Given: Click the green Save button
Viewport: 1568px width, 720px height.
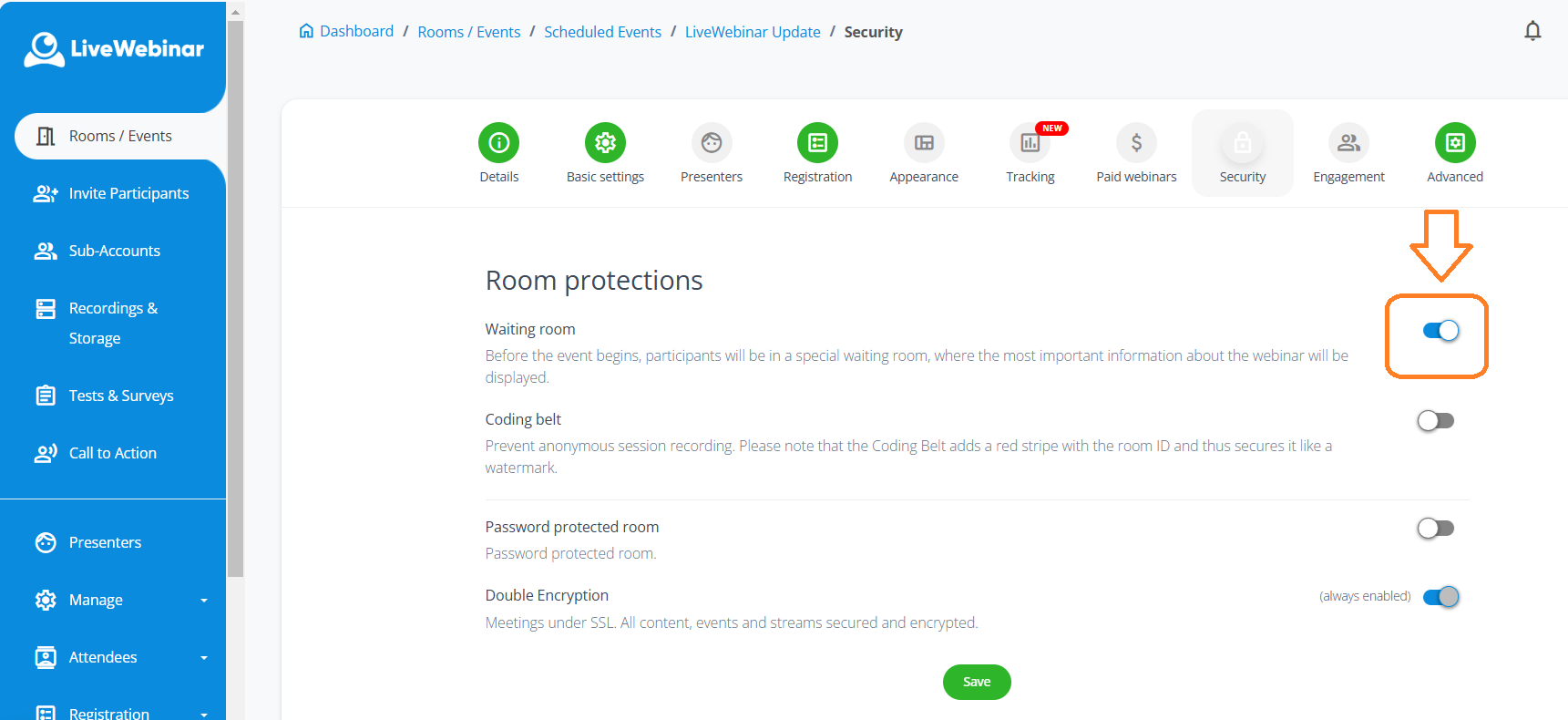Looking at the screenshot, I should coord(977,682).
